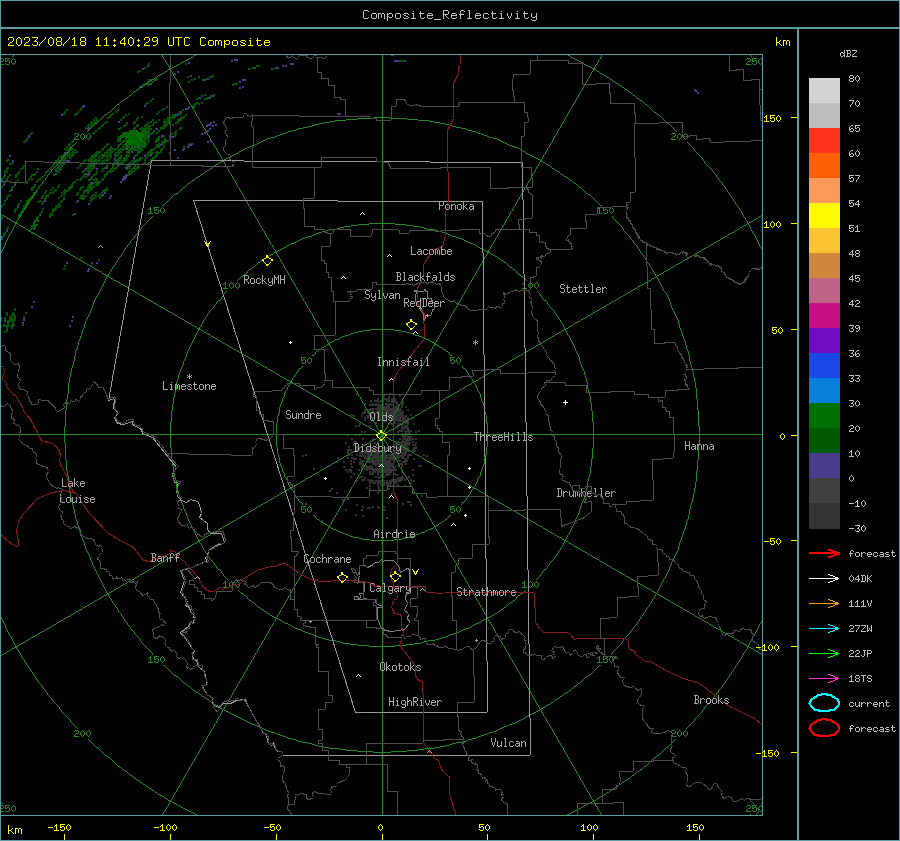This screenshot has width=900, height=841.
Task: Click the Calgary city label
Action: (x=390, y=588)
